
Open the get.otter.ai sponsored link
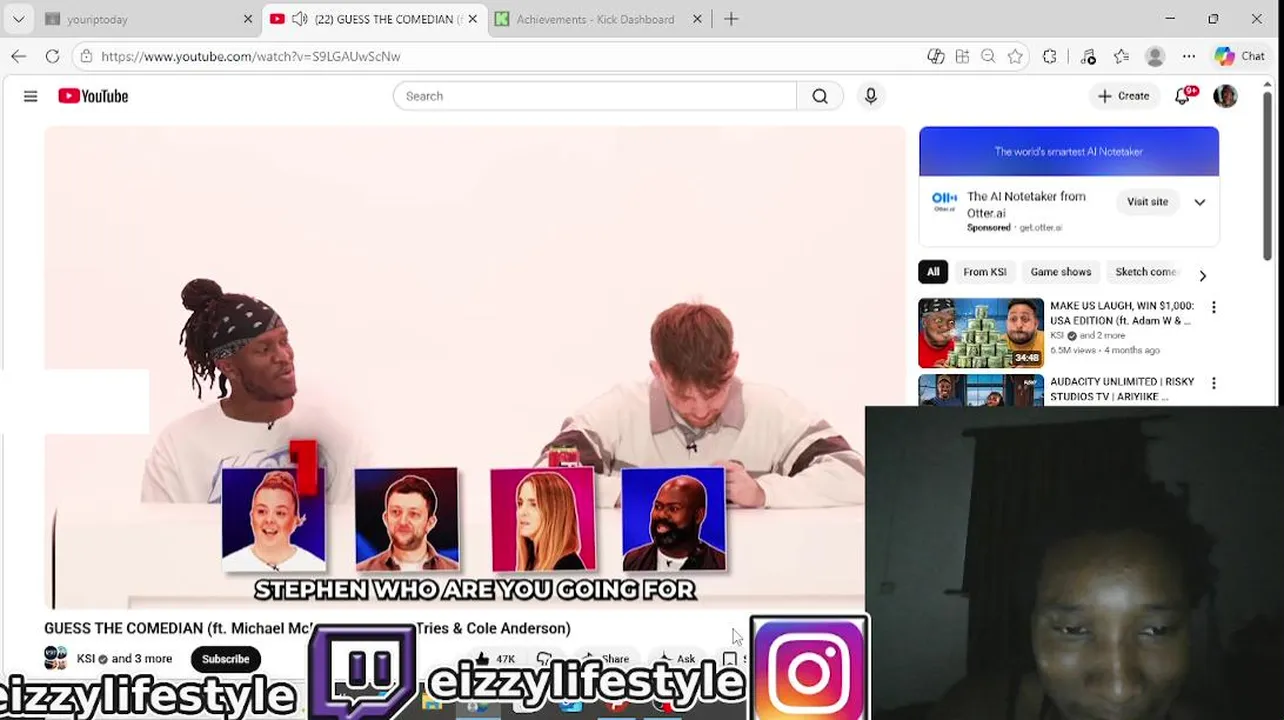(1040, 228)
